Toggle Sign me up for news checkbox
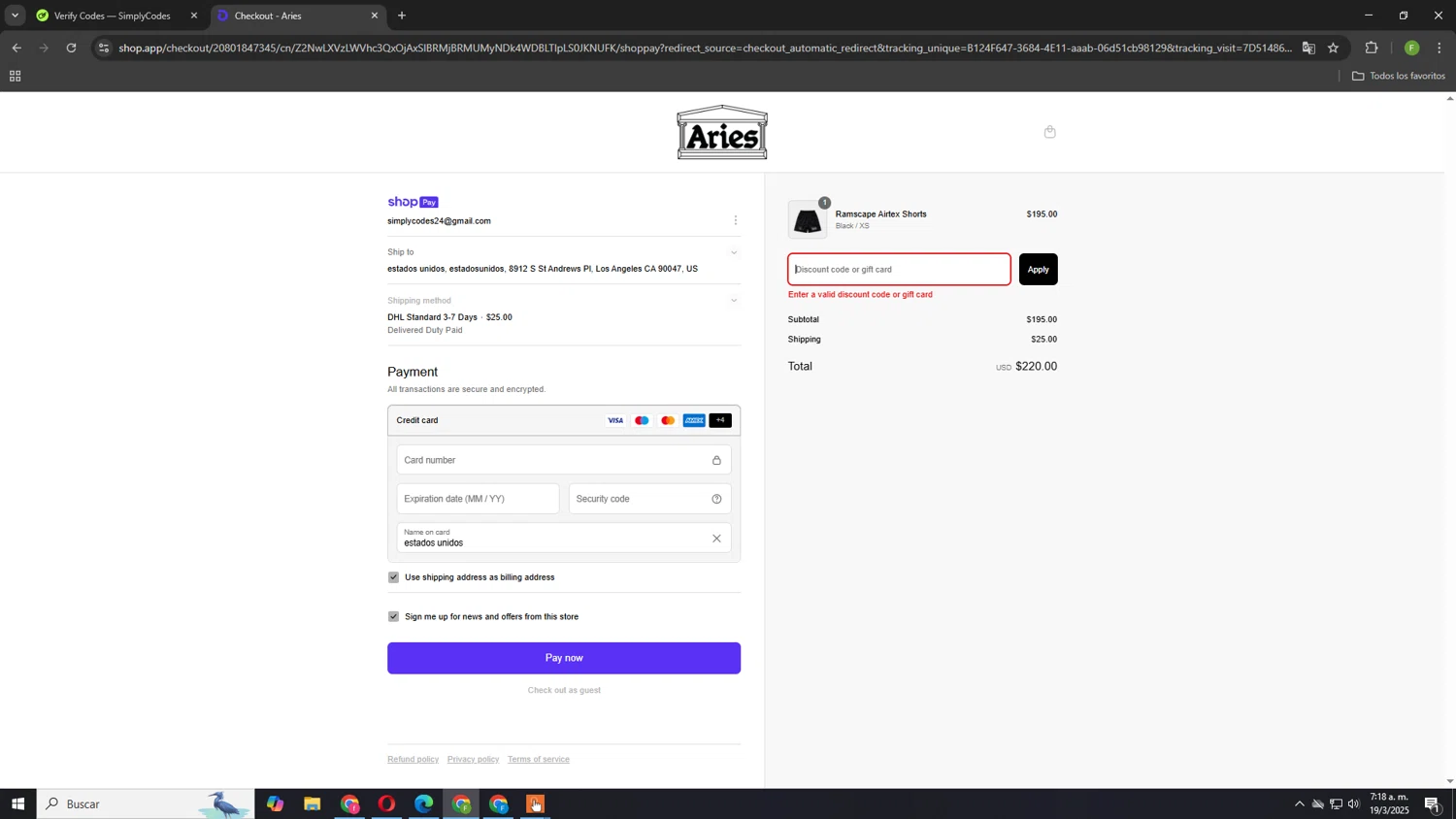Viewport: 1456px width, 819px height. tap(393, 616)
